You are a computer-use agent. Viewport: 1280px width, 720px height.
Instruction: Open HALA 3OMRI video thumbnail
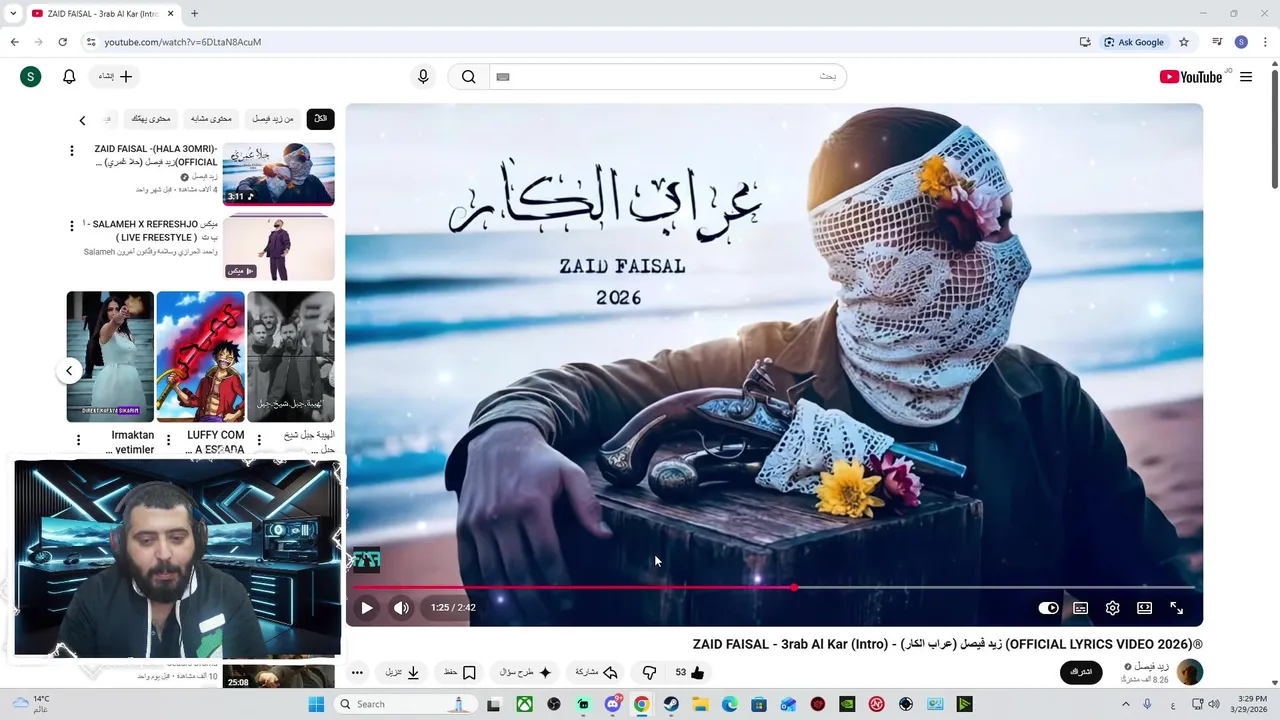pos(278,174)
